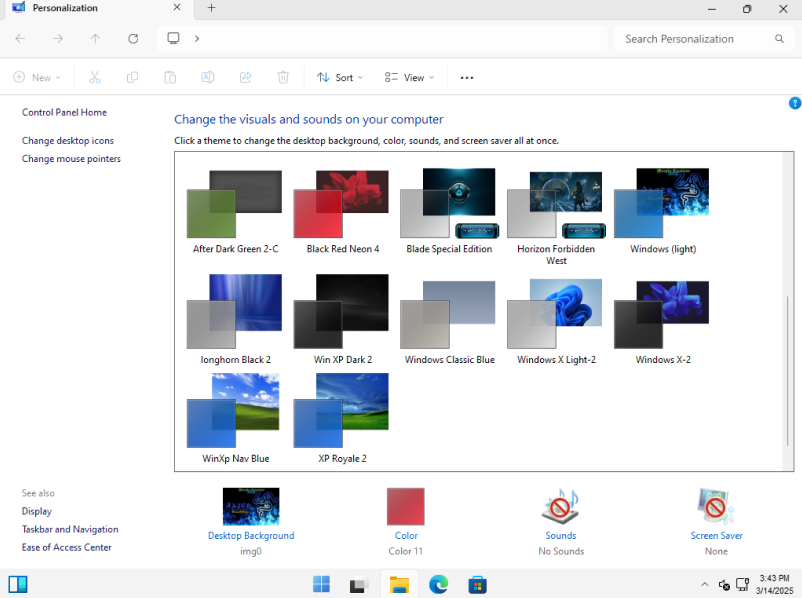Select the XP Royale 2 theme

(342, 418)
